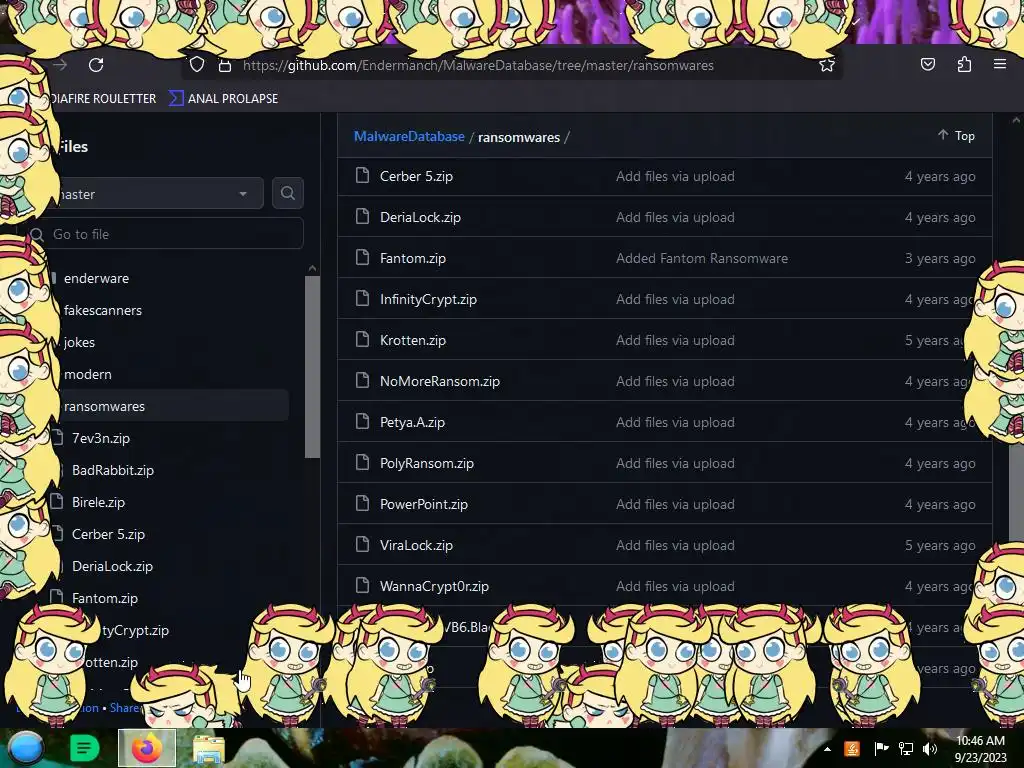The width and height of the screenshot is (1024, 768).
Task: Open commit message for Cerber 5.zip
Action: tap(675, 176)
